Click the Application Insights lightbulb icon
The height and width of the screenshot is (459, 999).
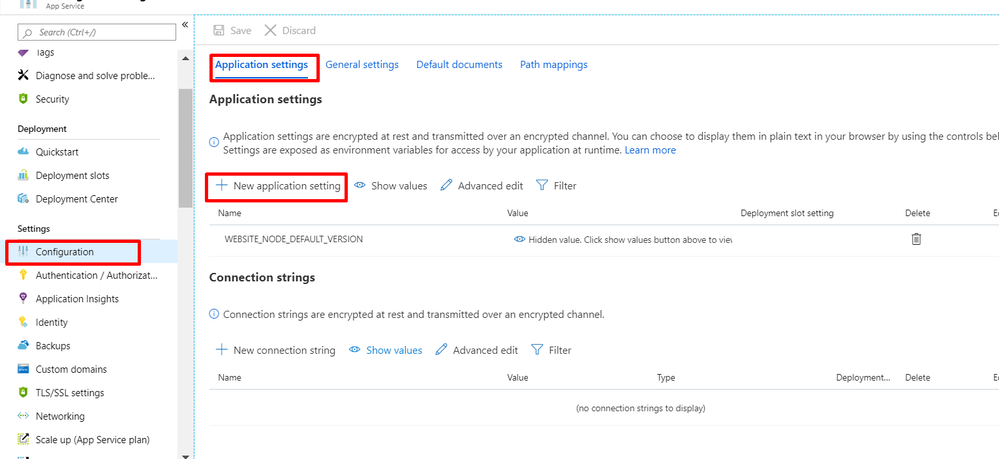(x=24, y=299)
